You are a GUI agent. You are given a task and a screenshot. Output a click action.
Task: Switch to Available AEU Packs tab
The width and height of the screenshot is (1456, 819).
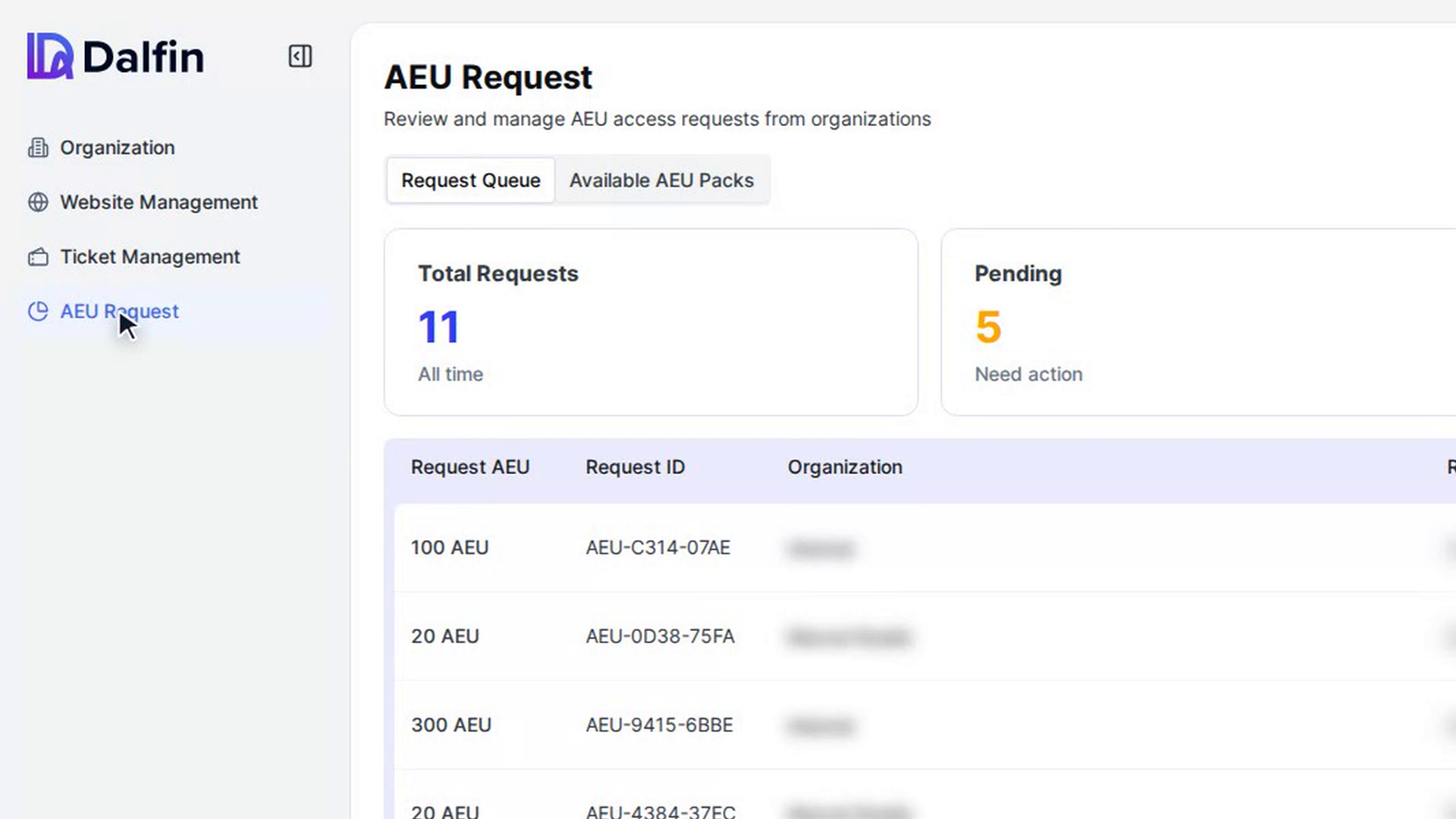pyautogui.click(x=661, y=180)
